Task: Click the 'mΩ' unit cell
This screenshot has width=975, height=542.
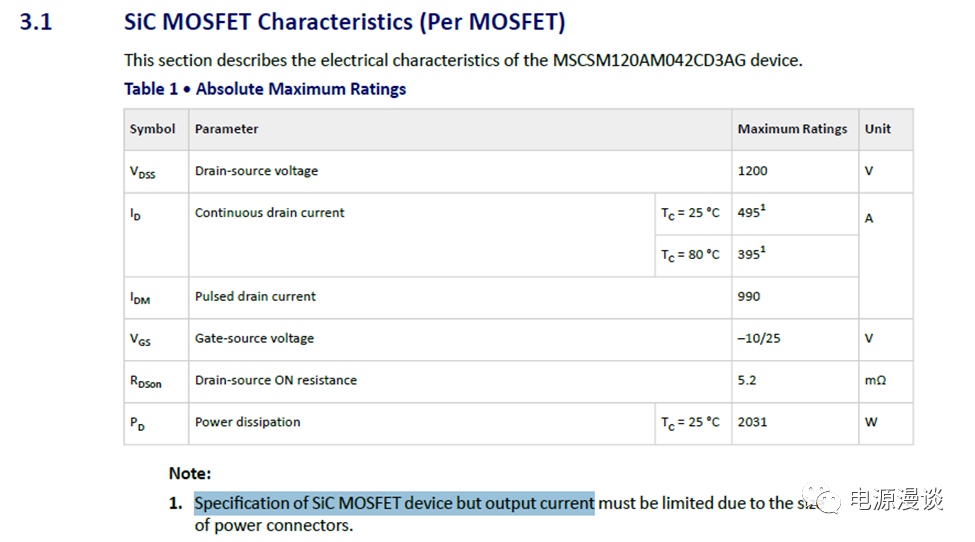Action: pos(875,381)
